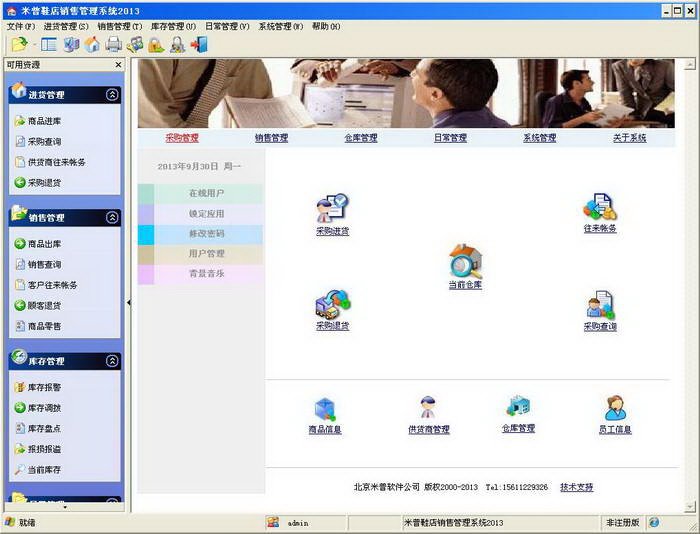Click the 修改密码 button
Image resolution: width=700 pixels, height=534 pixels.
[x=200, y=234]
